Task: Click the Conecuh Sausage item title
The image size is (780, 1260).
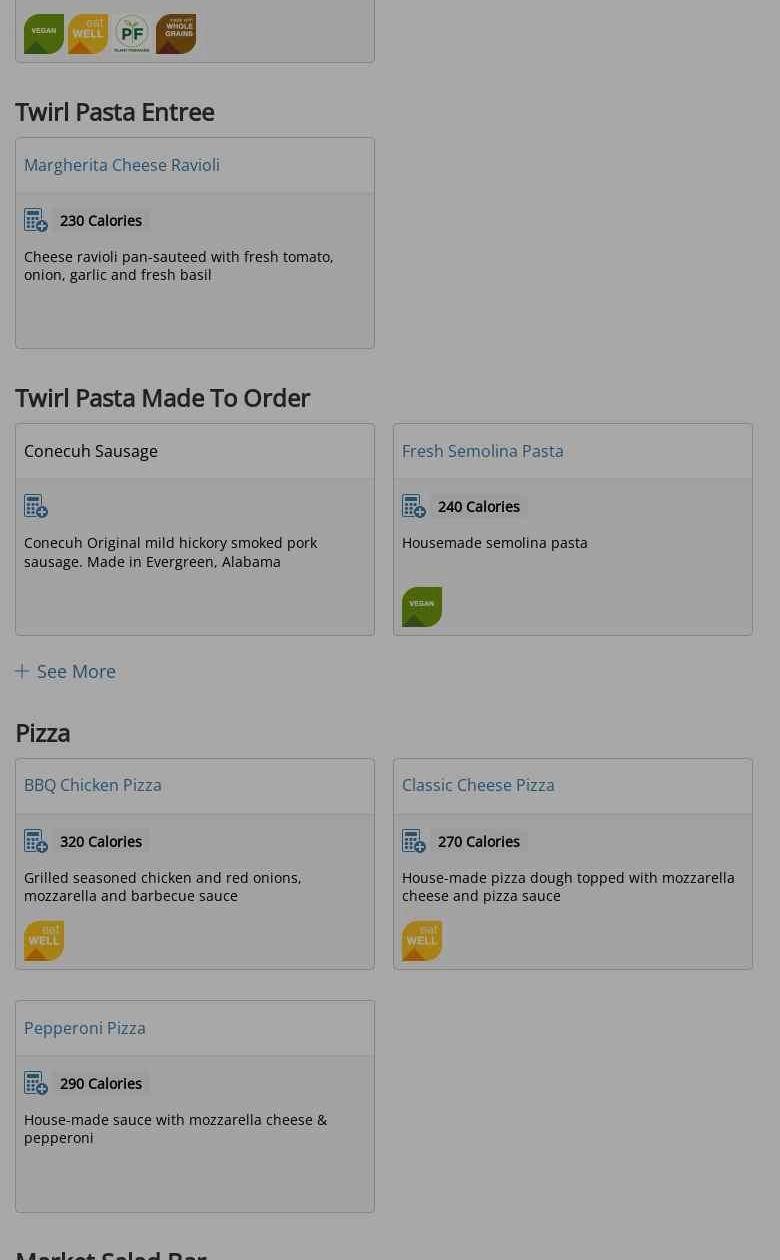Action: point(91,451)
